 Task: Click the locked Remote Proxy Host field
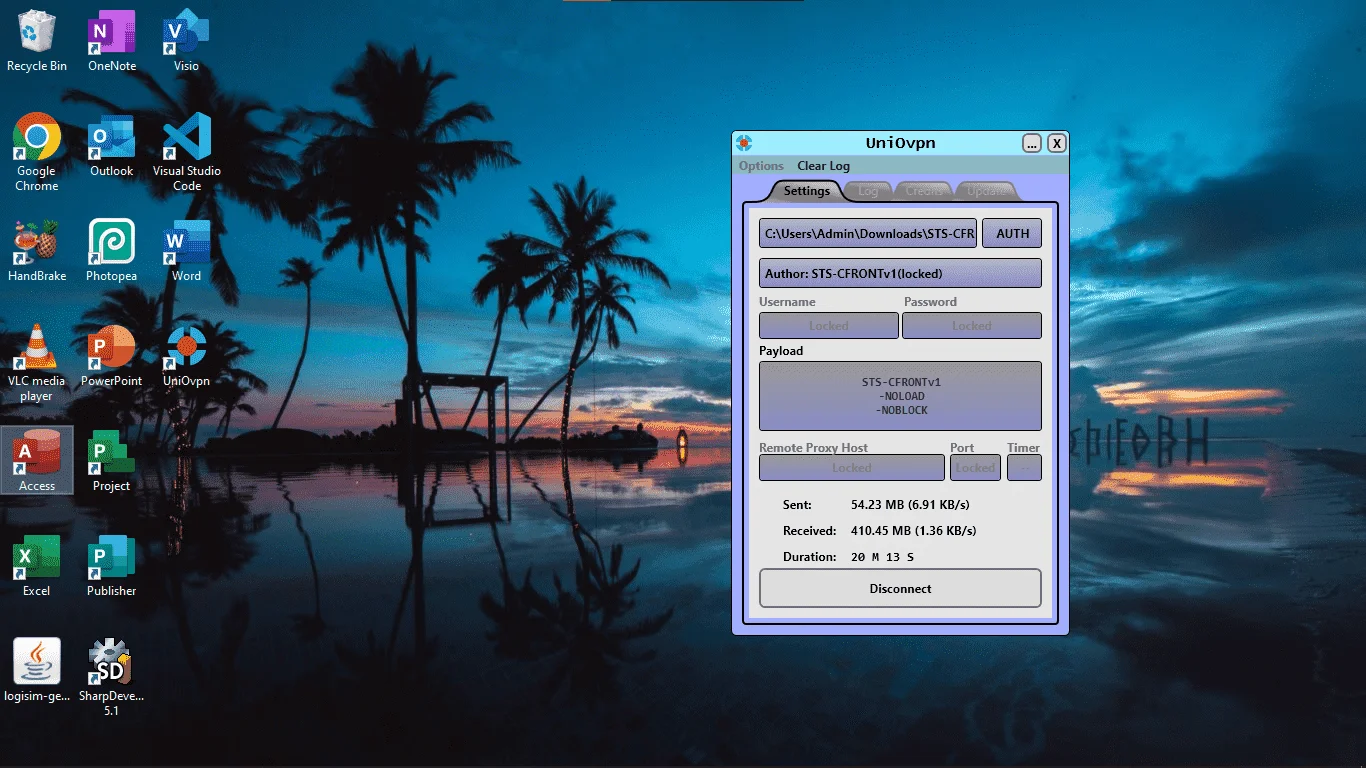[852, 467]
